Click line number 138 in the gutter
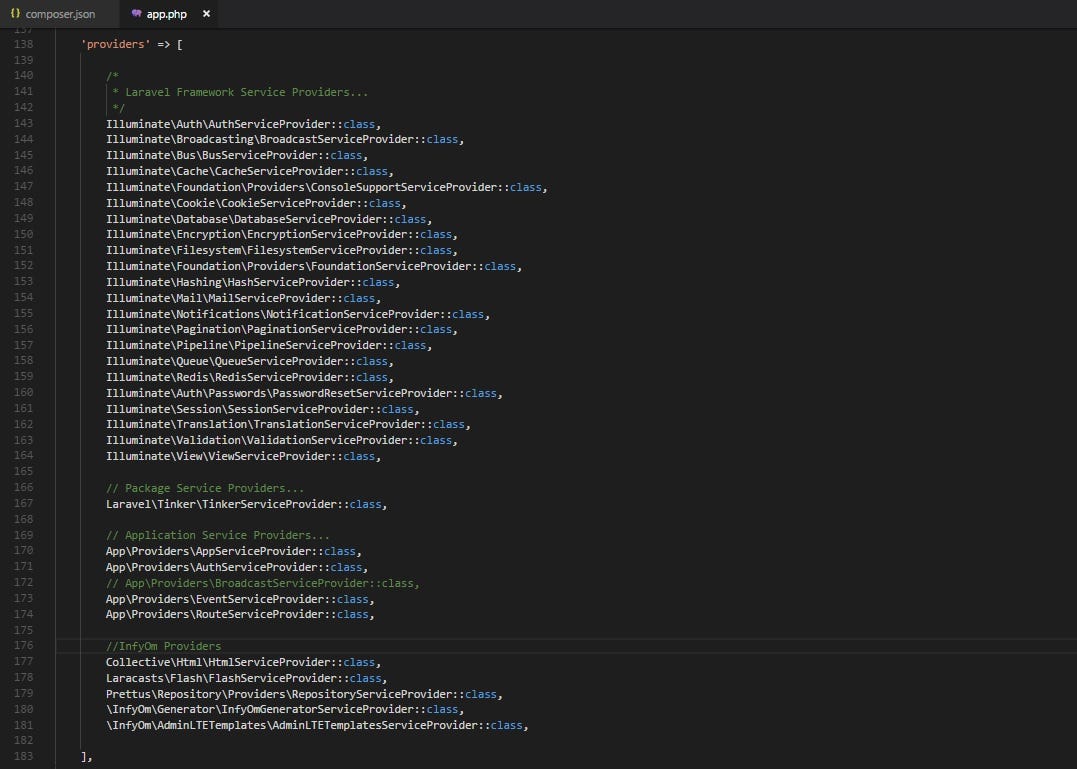 (23, 45)
